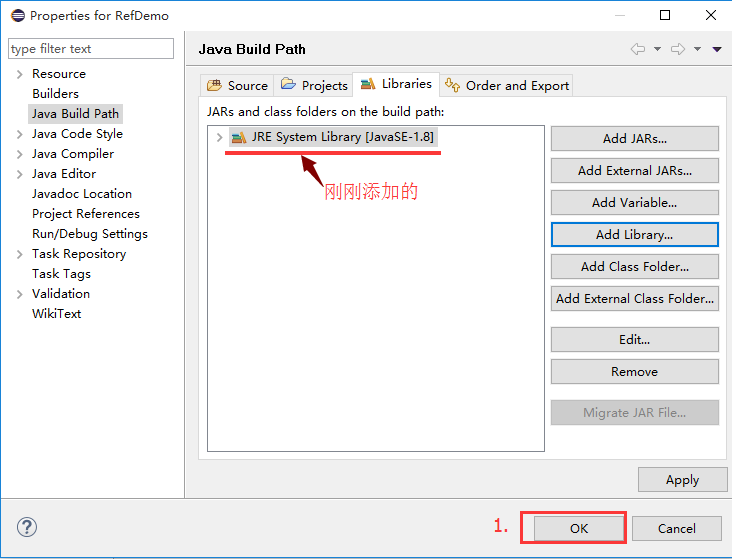Maximize the Properties for RefDemo window
Screen dimensions: 732x559
(665, 15)
